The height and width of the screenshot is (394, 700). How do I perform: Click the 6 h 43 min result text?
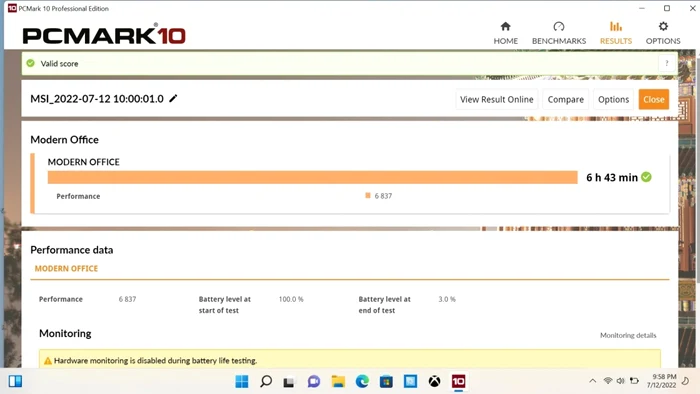(x=612, y=178)
